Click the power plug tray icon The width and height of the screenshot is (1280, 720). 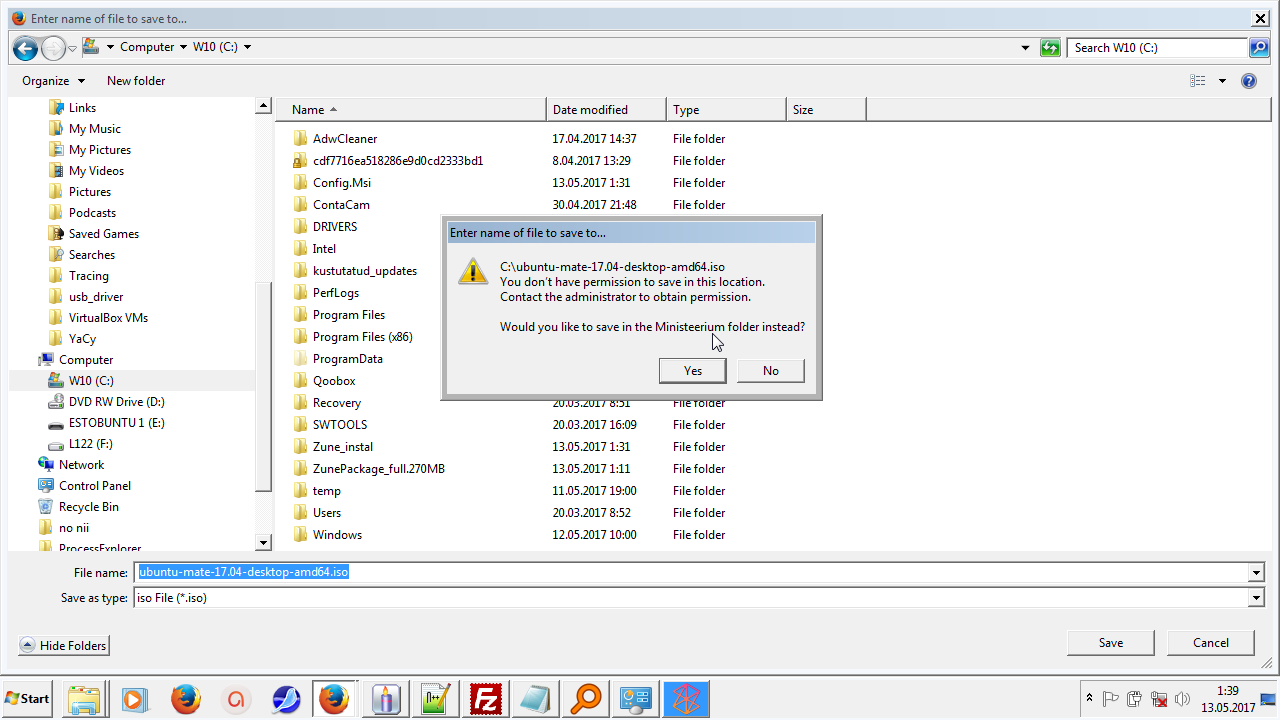(1135, 699)
